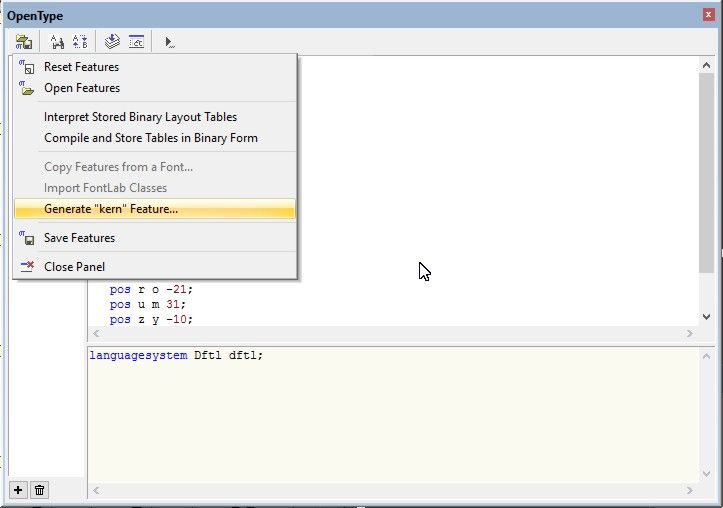The image size is (723, 508).
Task: Open the arrow options dropdown in toolbar
Action: pos(170,42)
